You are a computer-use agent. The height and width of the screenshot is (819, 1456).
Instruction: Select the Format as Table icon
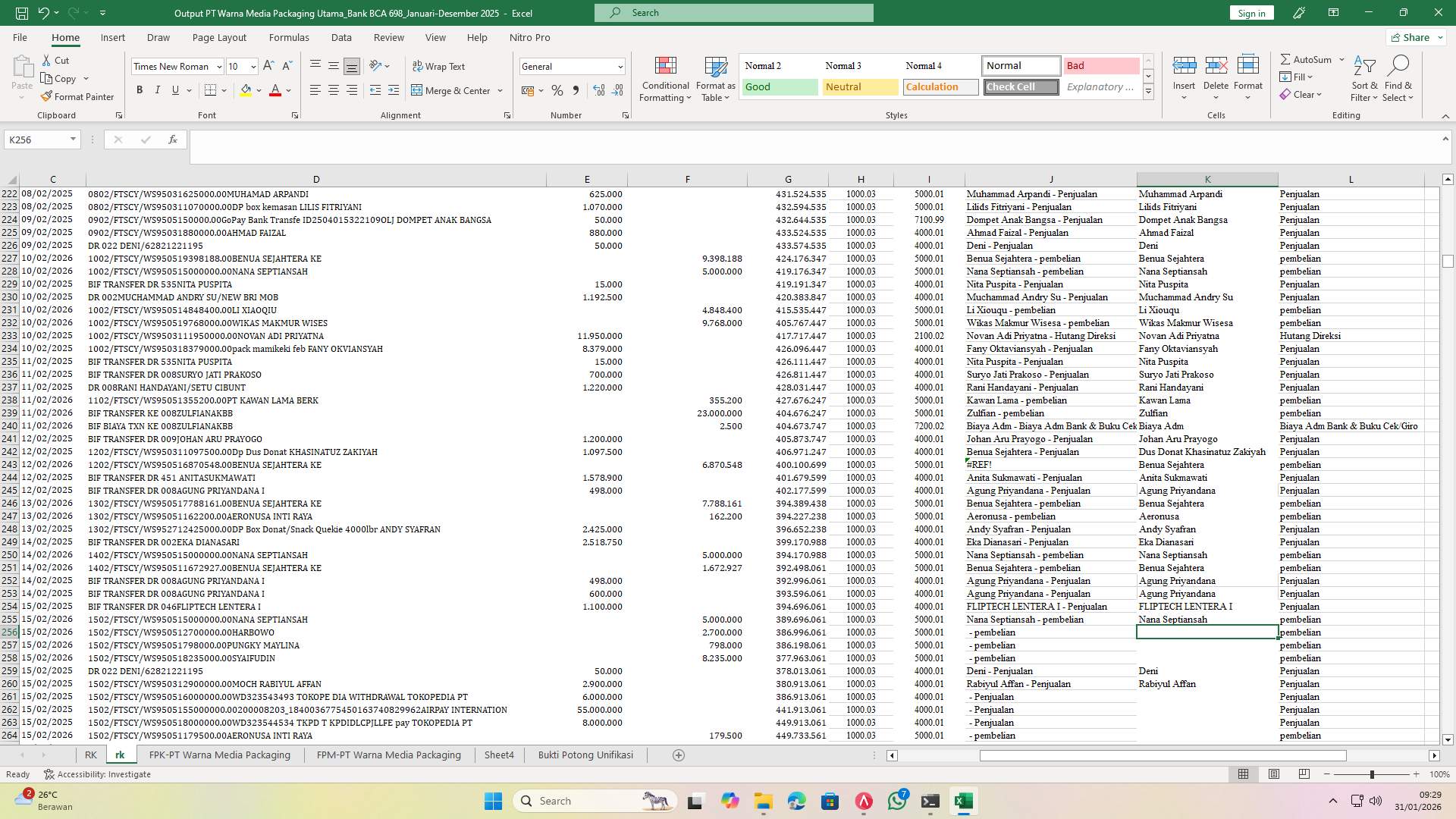pos(714,78)
